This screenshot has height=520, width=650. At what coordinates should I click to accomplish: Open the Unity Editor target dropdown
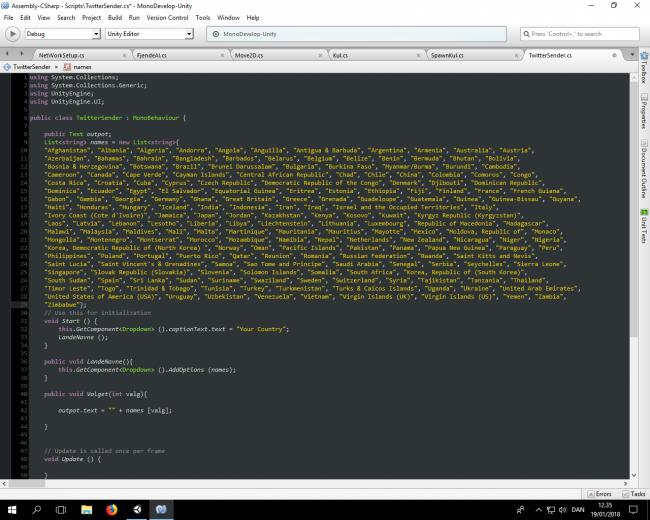pyautogui.click(x=149, y=34)
